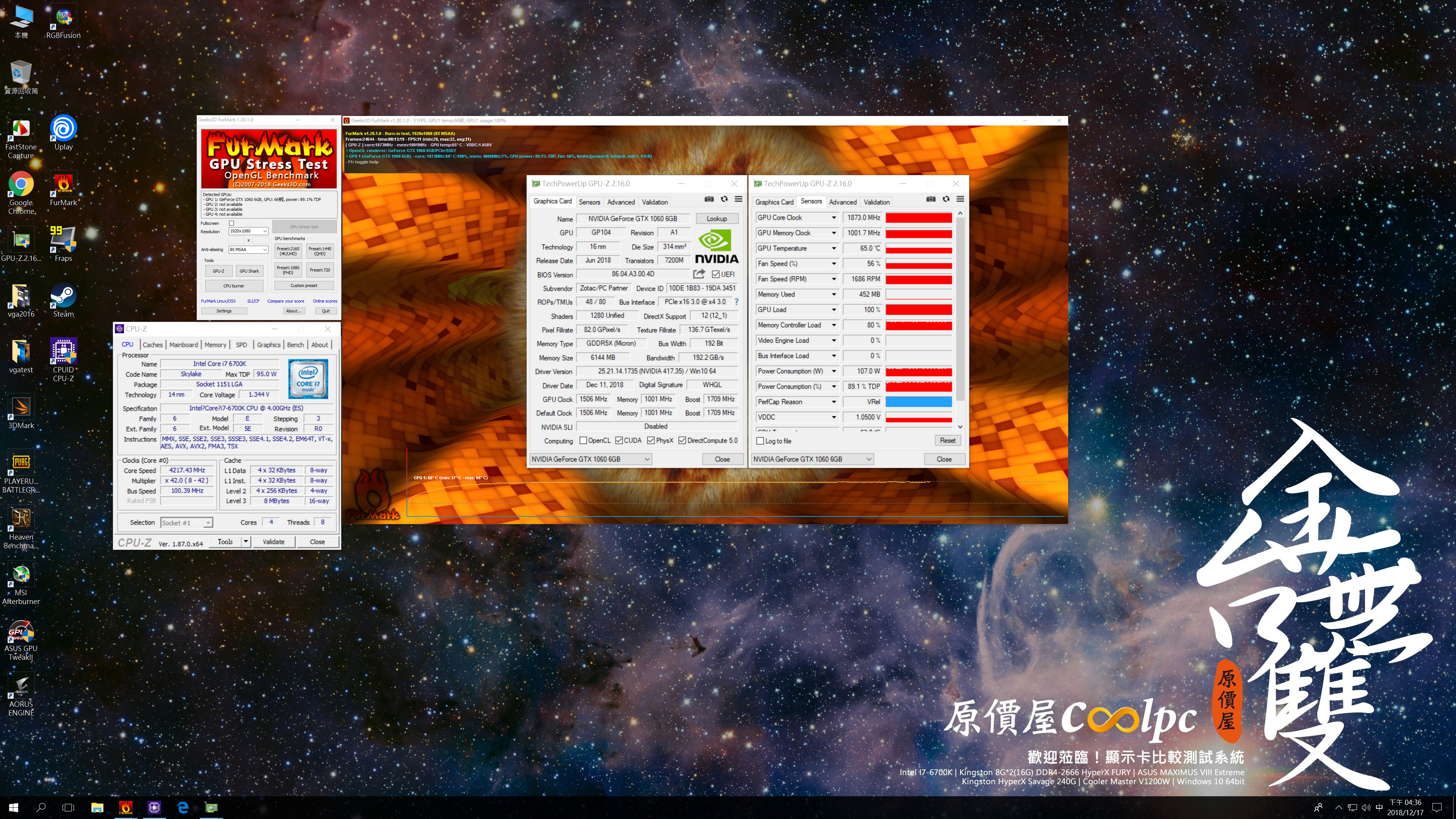Click the taskbar clock and date
Viewport: 1456px width, 819px height.
click(1405, 808)
